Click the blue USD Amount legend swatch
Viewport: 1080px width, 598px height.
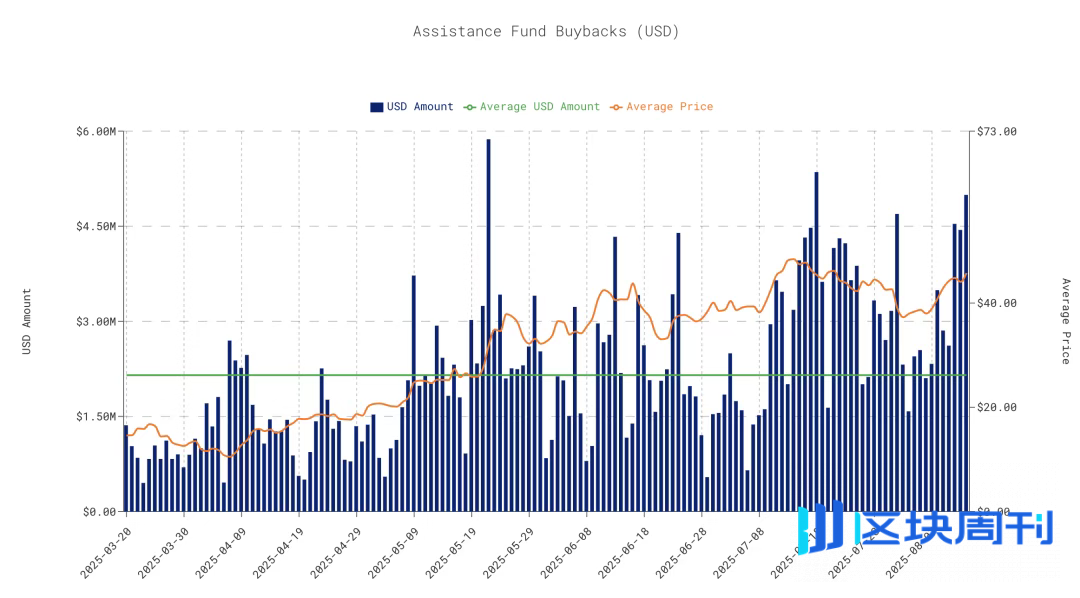pos(377,107)
